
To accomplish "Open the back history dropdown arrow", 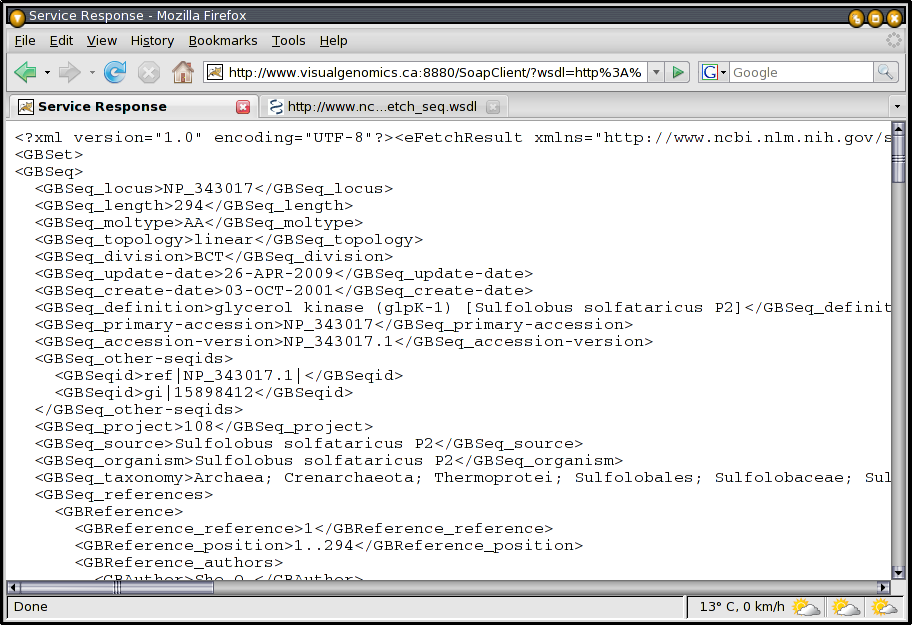I will pyautogui.click(x=47, y=72).
